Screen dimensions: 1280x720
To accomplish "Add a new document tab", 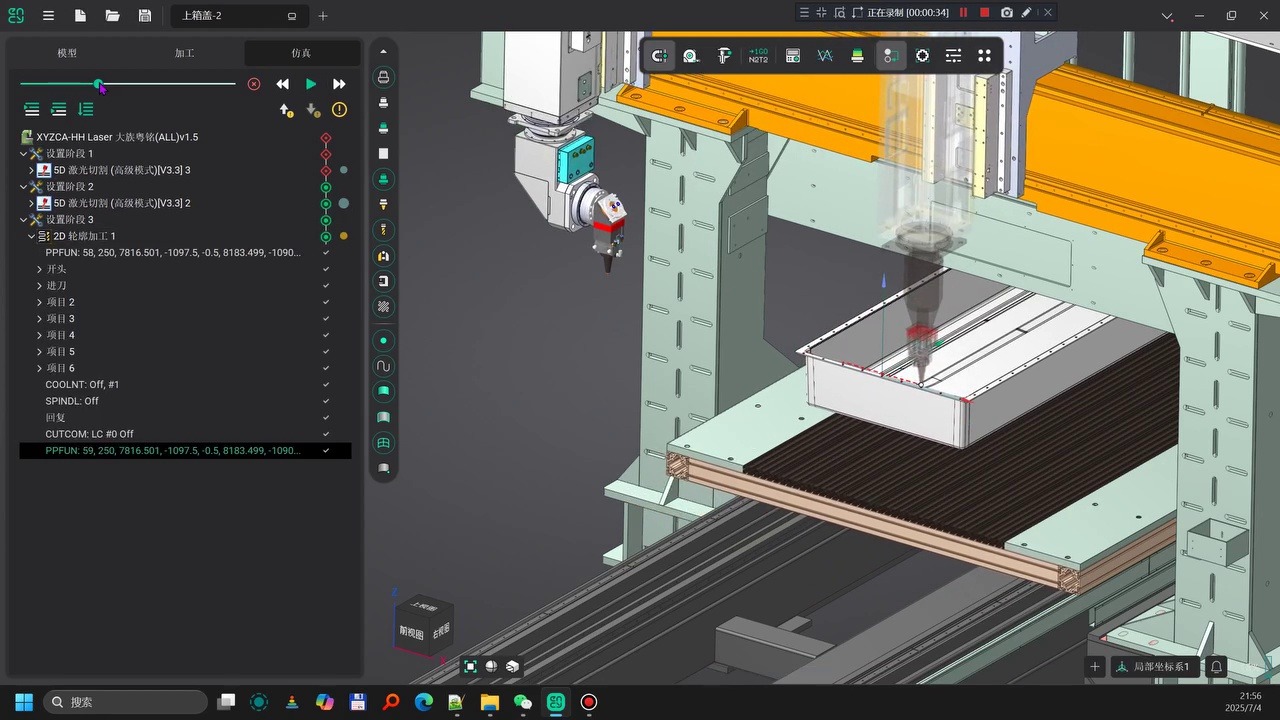I will (x=322, y=16).
